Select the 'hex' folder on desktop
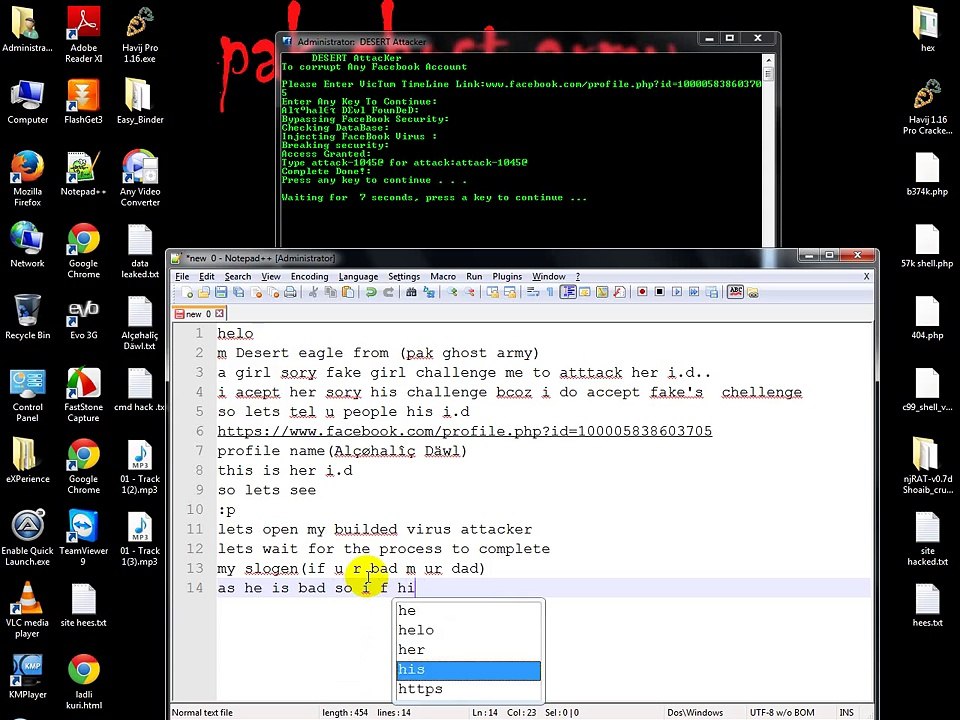The width and height of the screenshot is (960, 720). (x=927, y=29)
